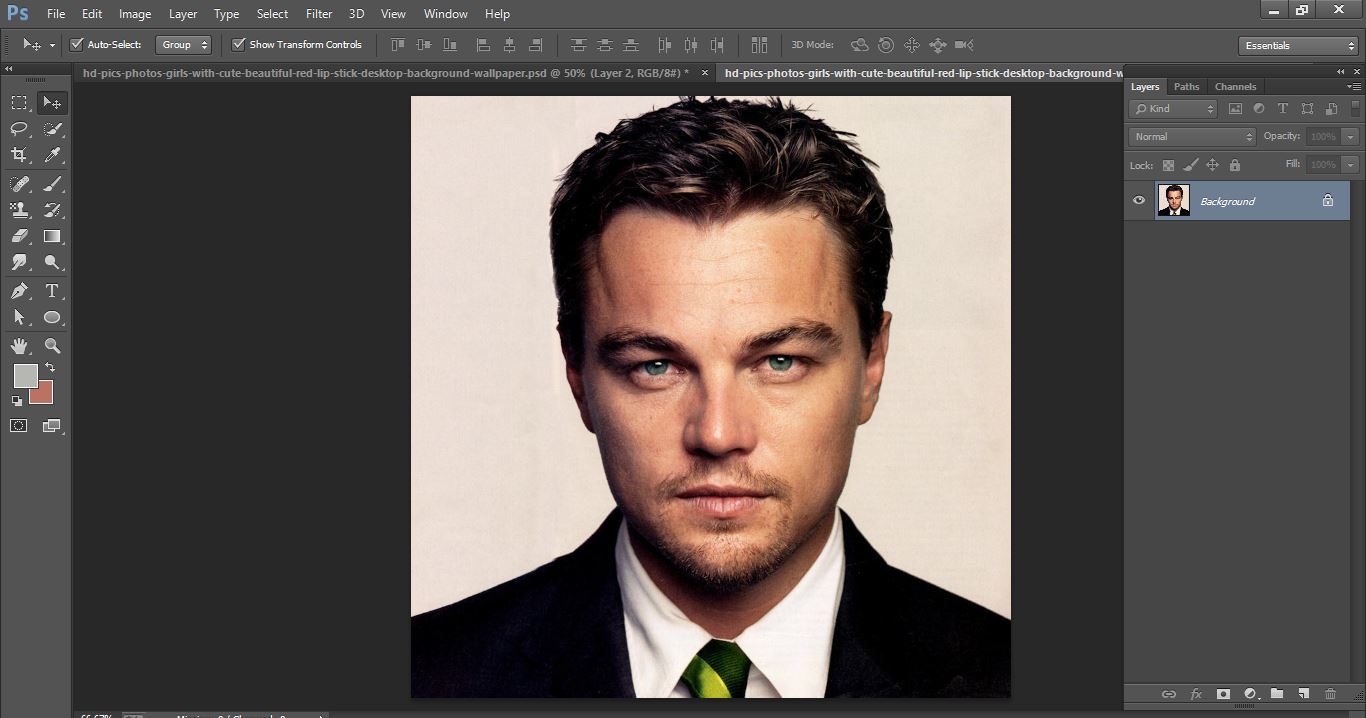Viewport: 1366px width, 718px height.
Task: Open the Kind filter dropdown
Action: point(1172,109)
